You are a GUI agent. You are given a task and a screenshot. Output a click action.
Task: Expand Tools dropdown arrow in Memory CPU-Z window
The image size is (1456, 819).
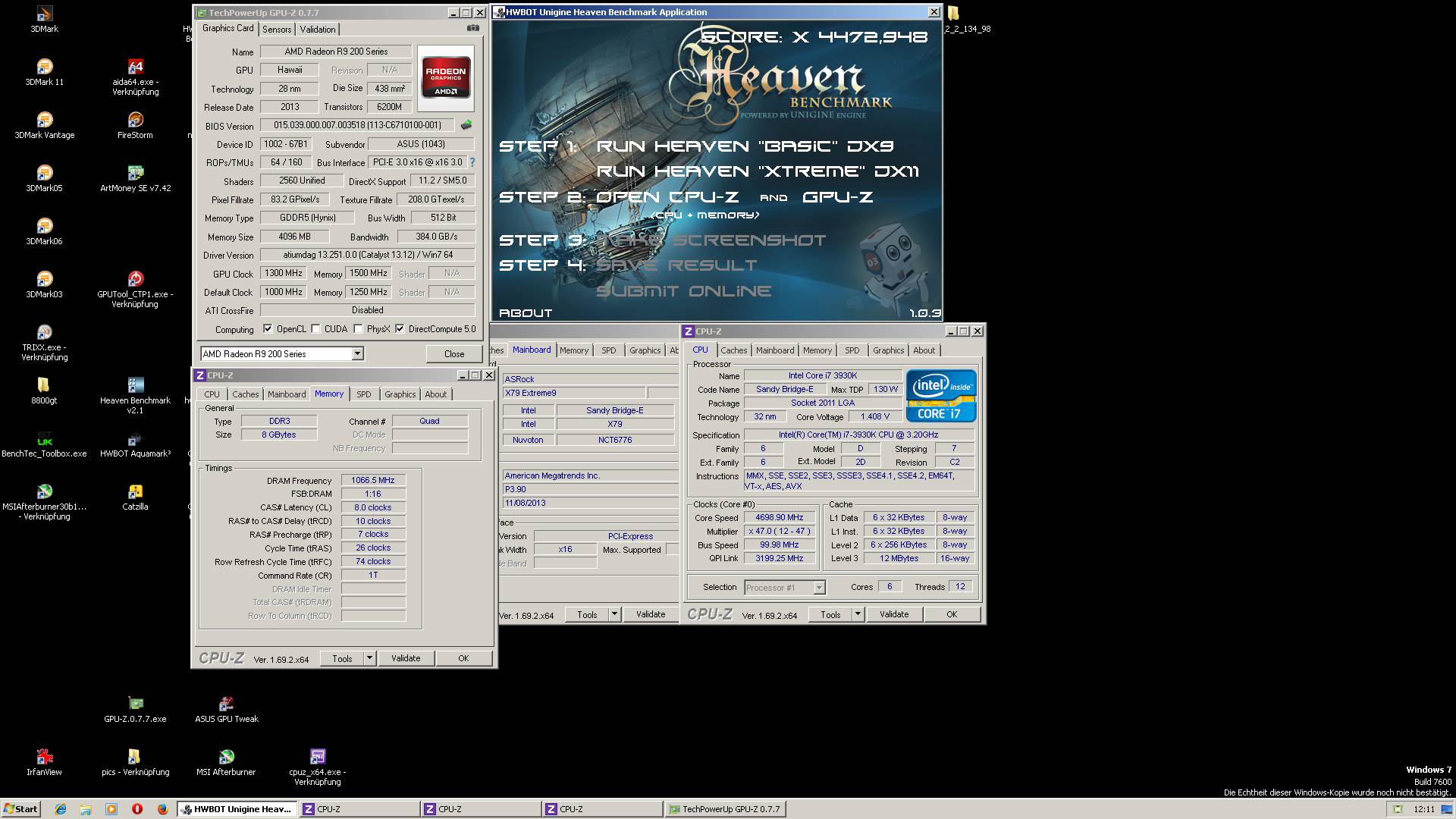click(369, 658)
